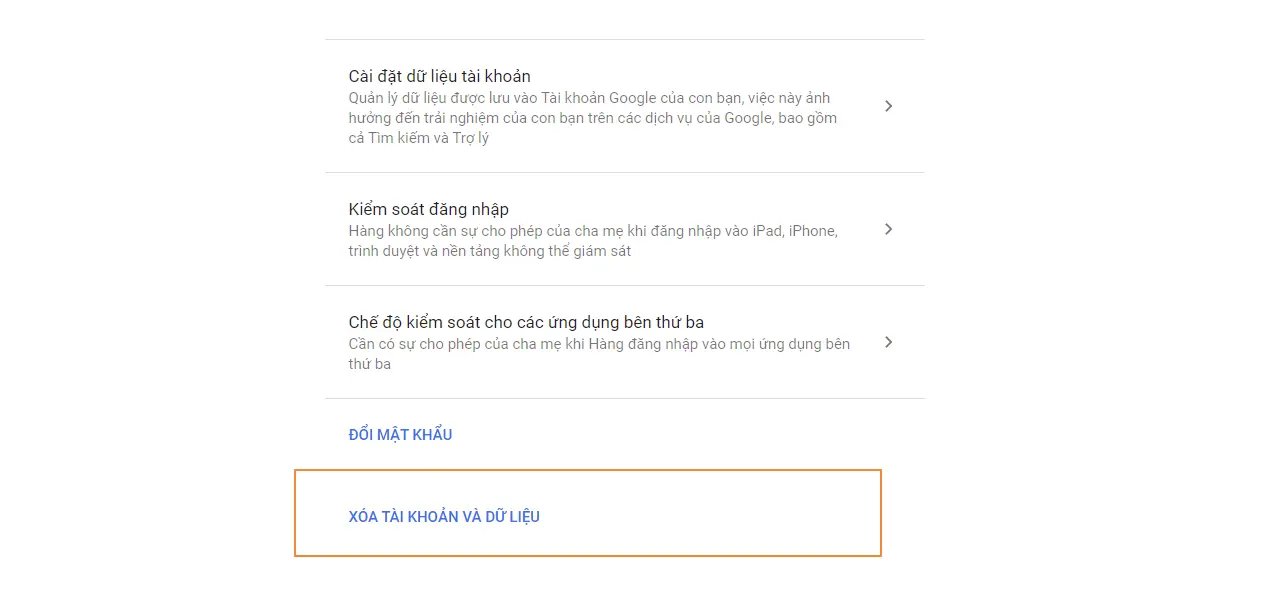Expand the Cài đặt dữ liệu tài khoản chevron

889,106
